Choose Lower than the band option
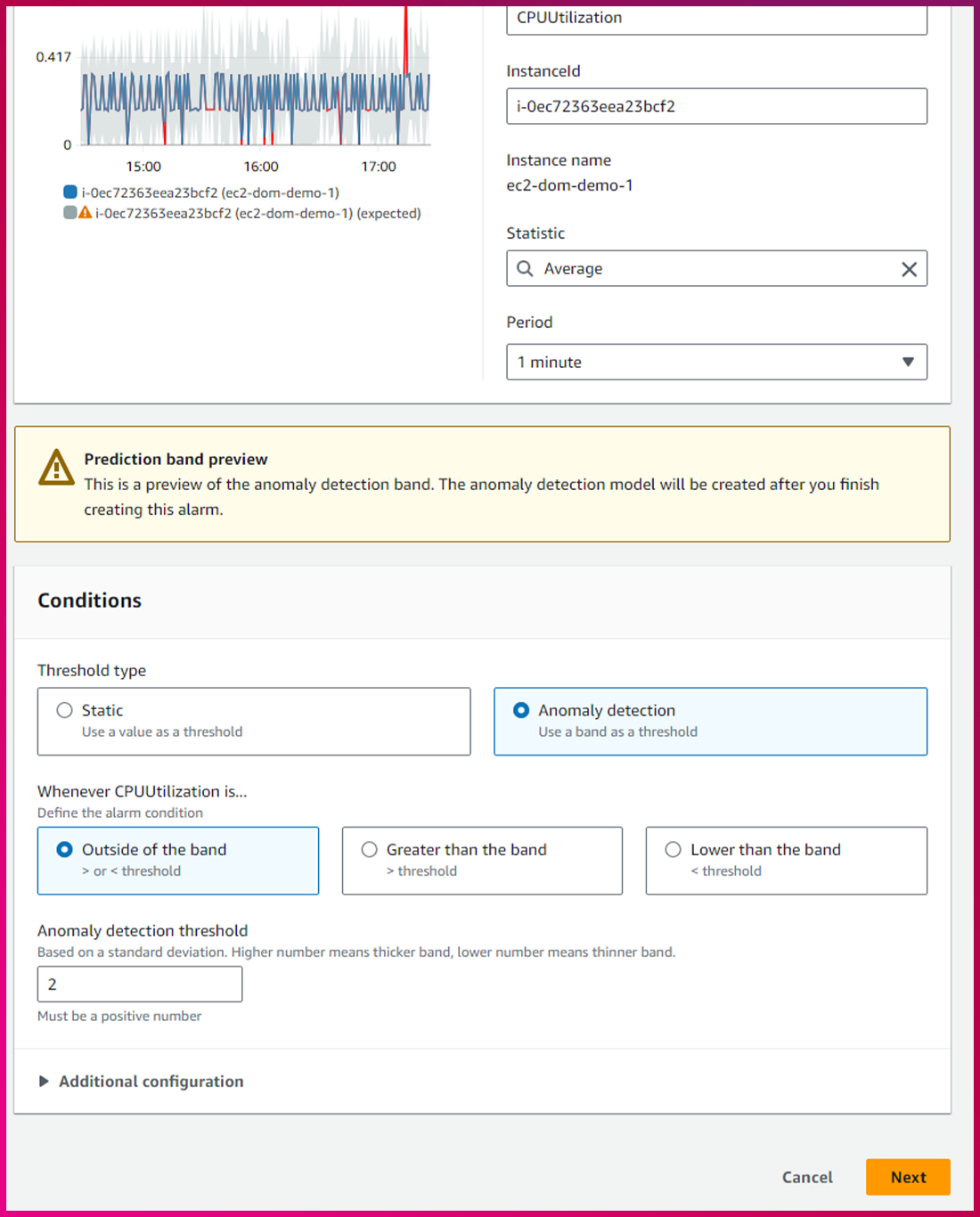 (x=674, y=850)
